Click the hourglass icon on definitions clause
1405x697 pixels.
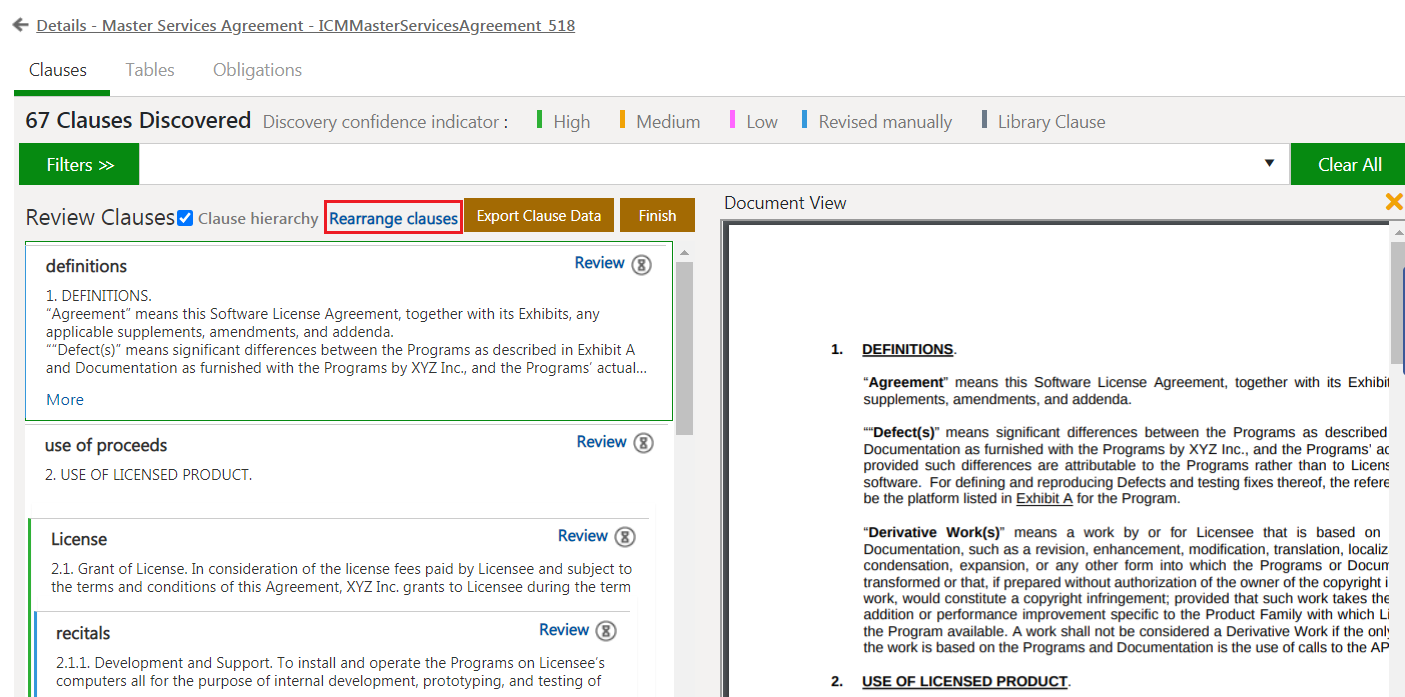coord(641,265)
